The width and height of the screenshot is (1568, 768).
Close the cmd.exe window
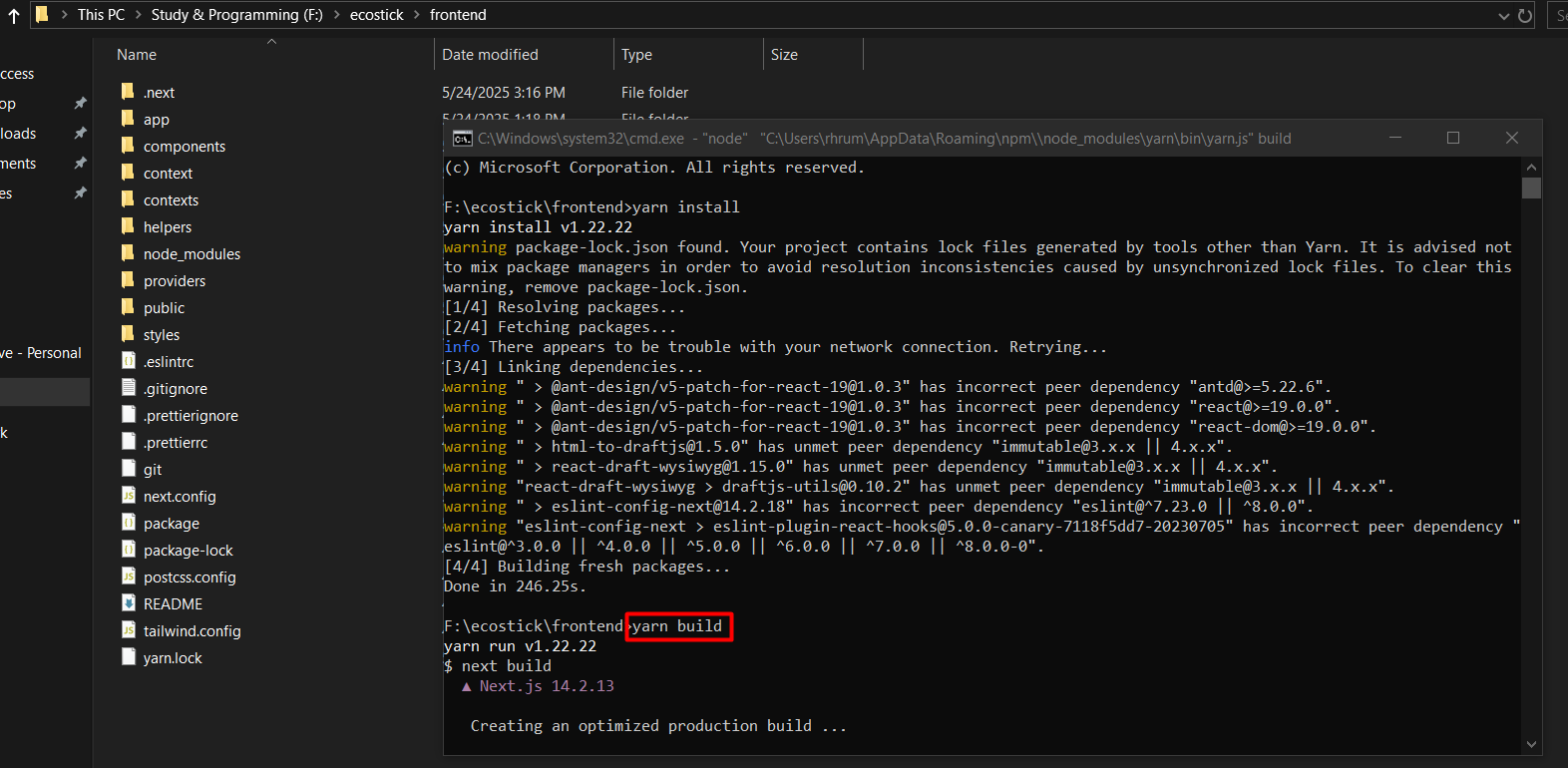click(1512, 138)
